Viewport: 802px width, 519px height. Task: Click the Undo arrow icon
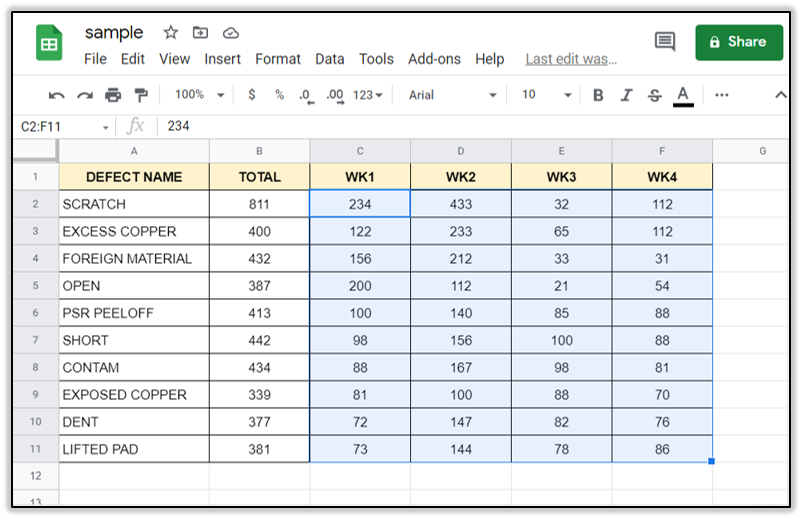coord(57,95)
